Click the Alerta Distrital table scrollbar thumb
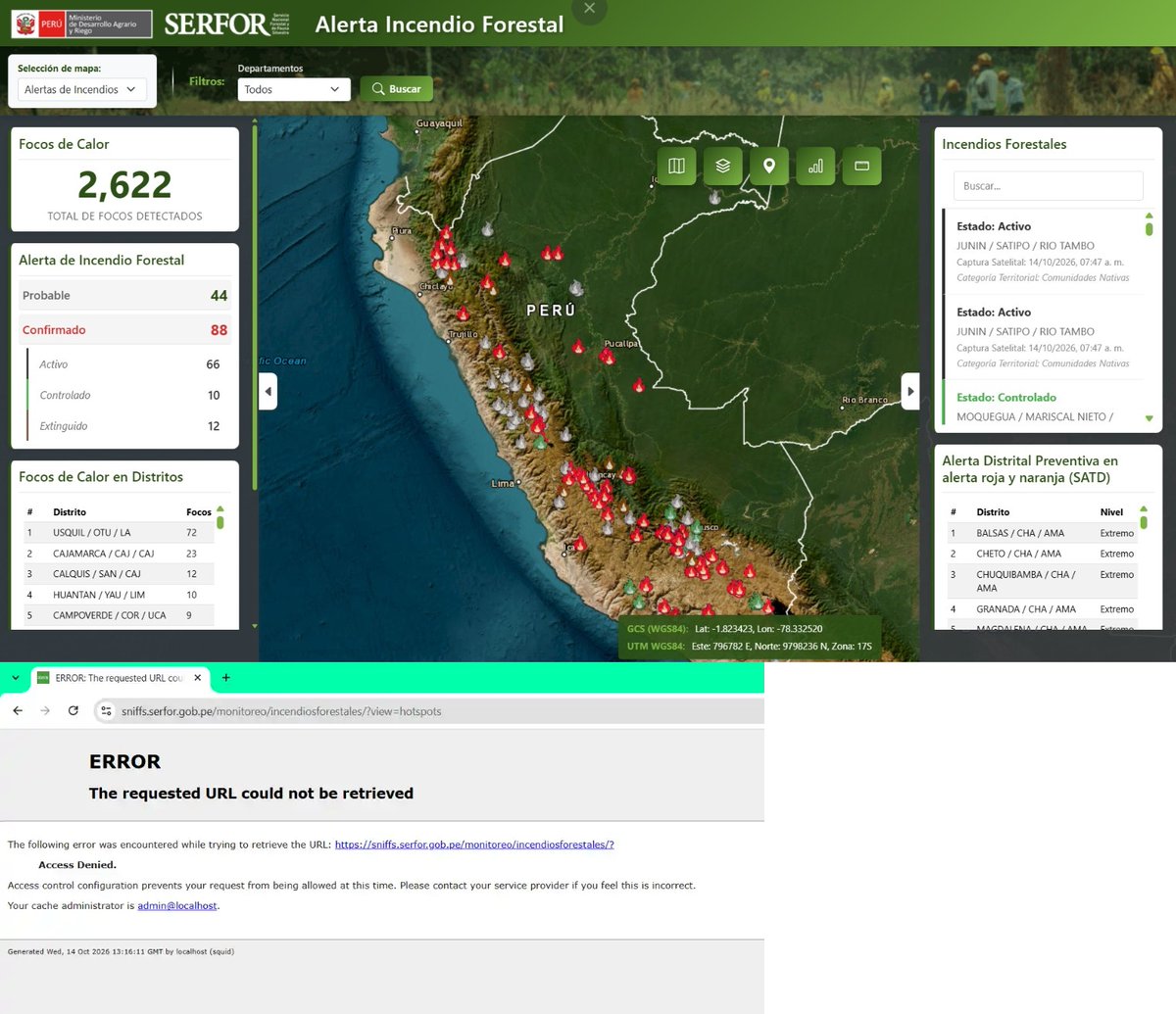 coord(1144,523)
